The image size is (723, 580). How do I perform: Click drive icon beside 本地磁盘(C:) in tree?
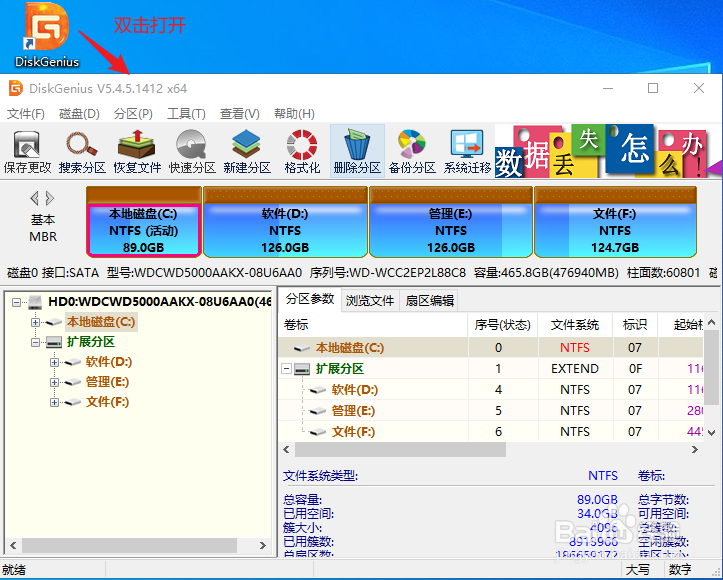click(53, 322)
